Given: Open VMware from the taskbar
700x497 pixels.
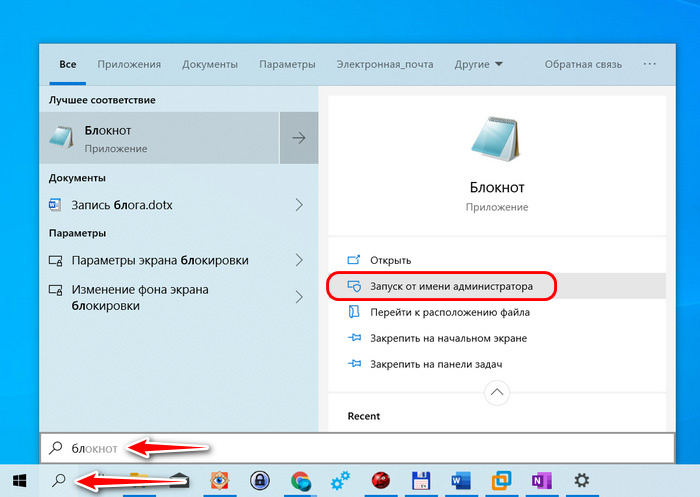Looking at the screenshot, I should coord(501,481).
